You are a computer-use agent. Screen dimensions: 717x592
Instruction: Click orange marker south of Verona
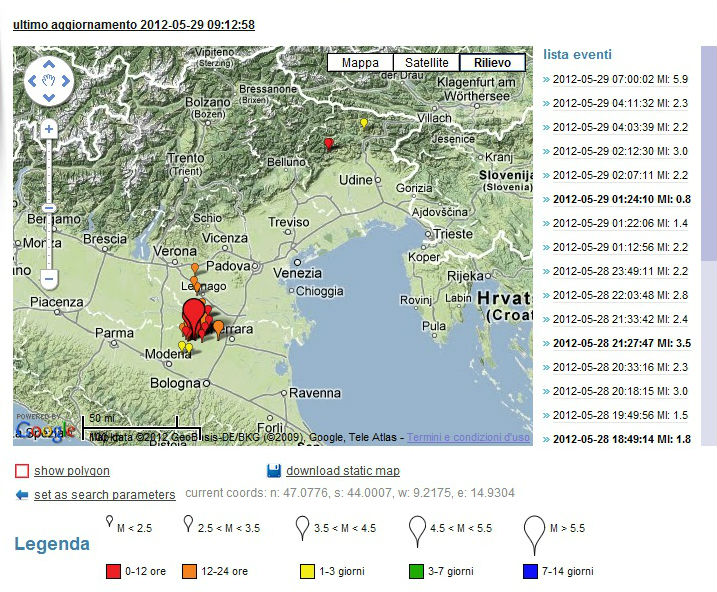(x=195, y=267)
